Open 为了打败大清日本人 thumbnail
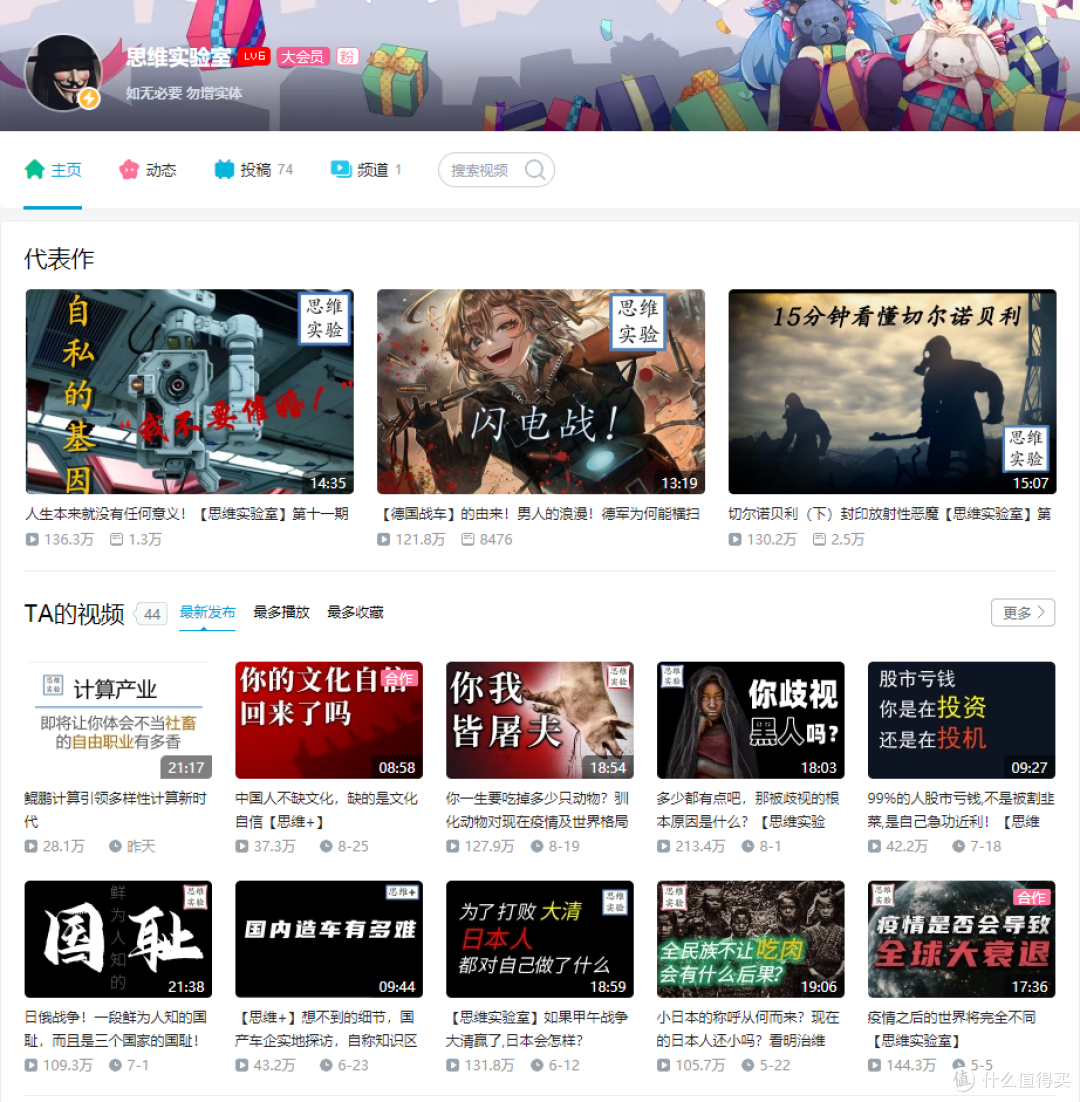Screen dimensions: 1080x1102 [540, 939]
